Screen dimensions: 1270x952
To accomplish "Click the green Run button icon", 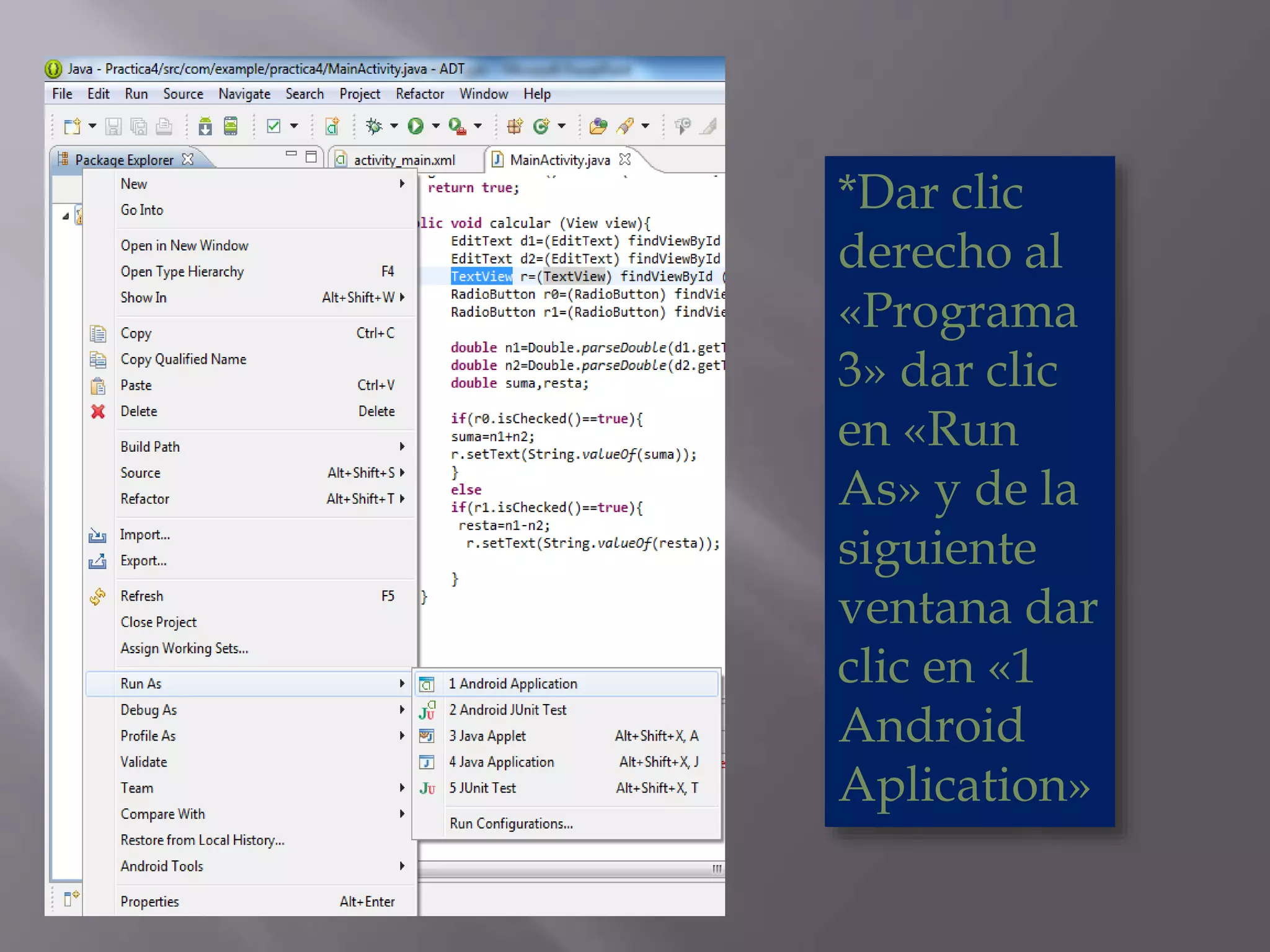I will 415,126.
